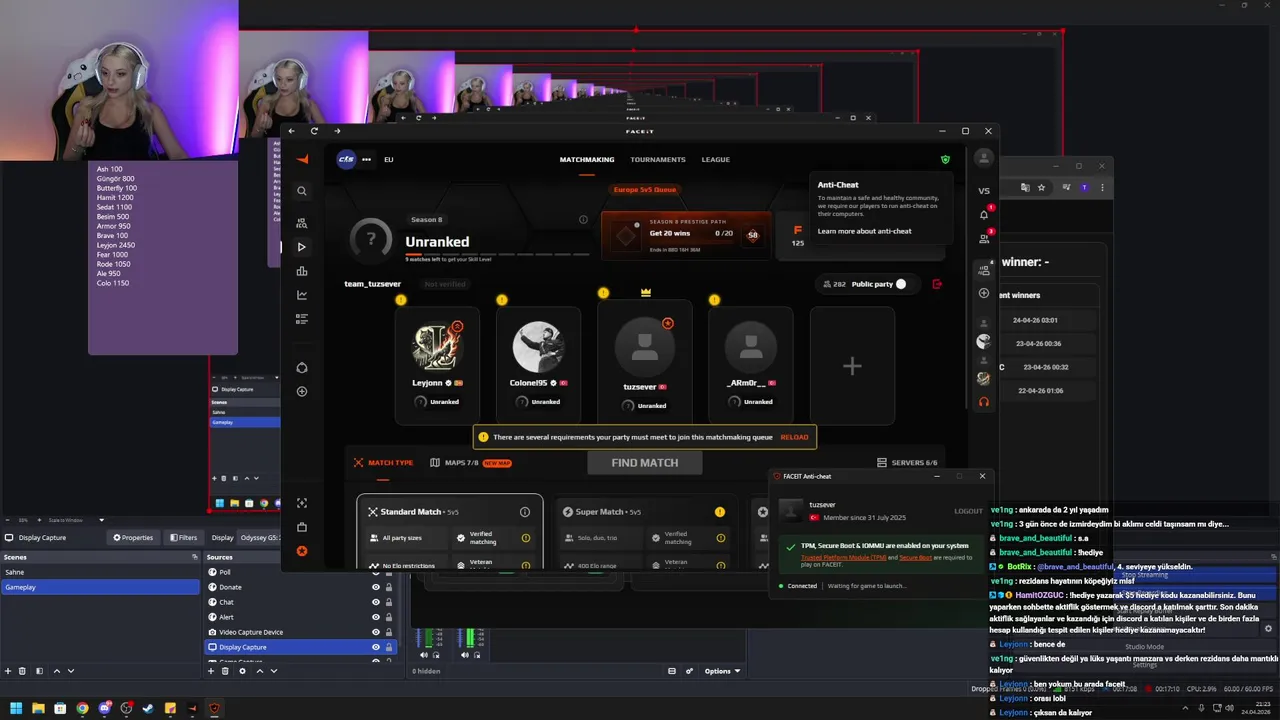The height and width of the screenshot is (720, 1280).
Task: Open the leaderboard bar-chart sidebar icon
Action: 302,271
